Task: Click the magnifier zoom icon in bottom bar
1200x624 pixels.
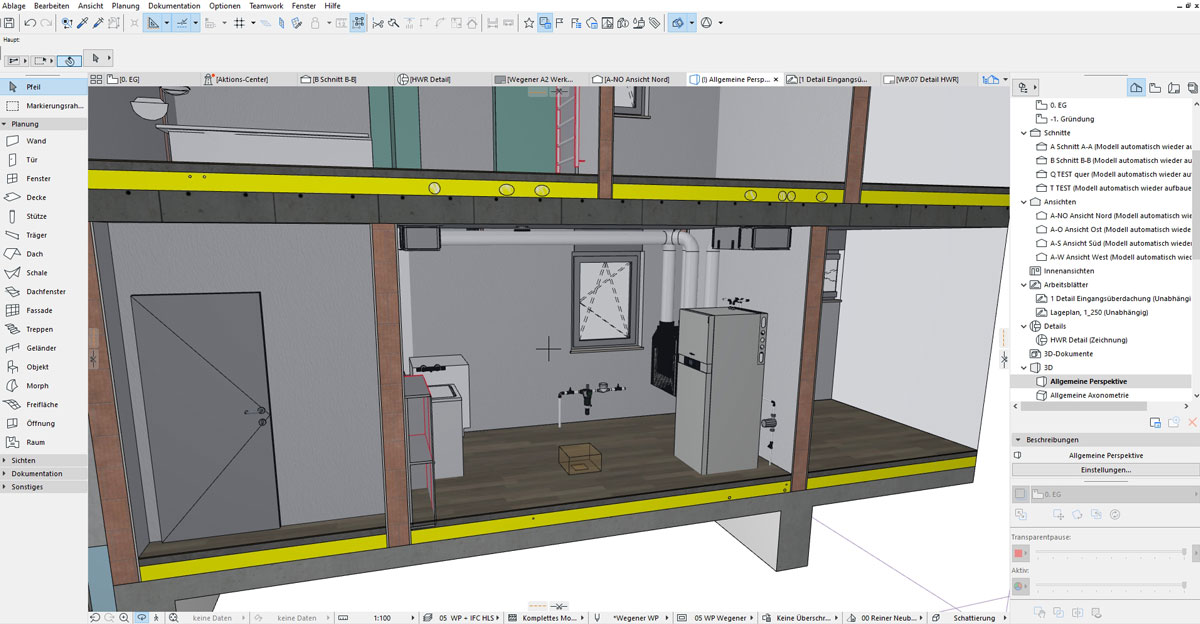Action: pos(124,618)
